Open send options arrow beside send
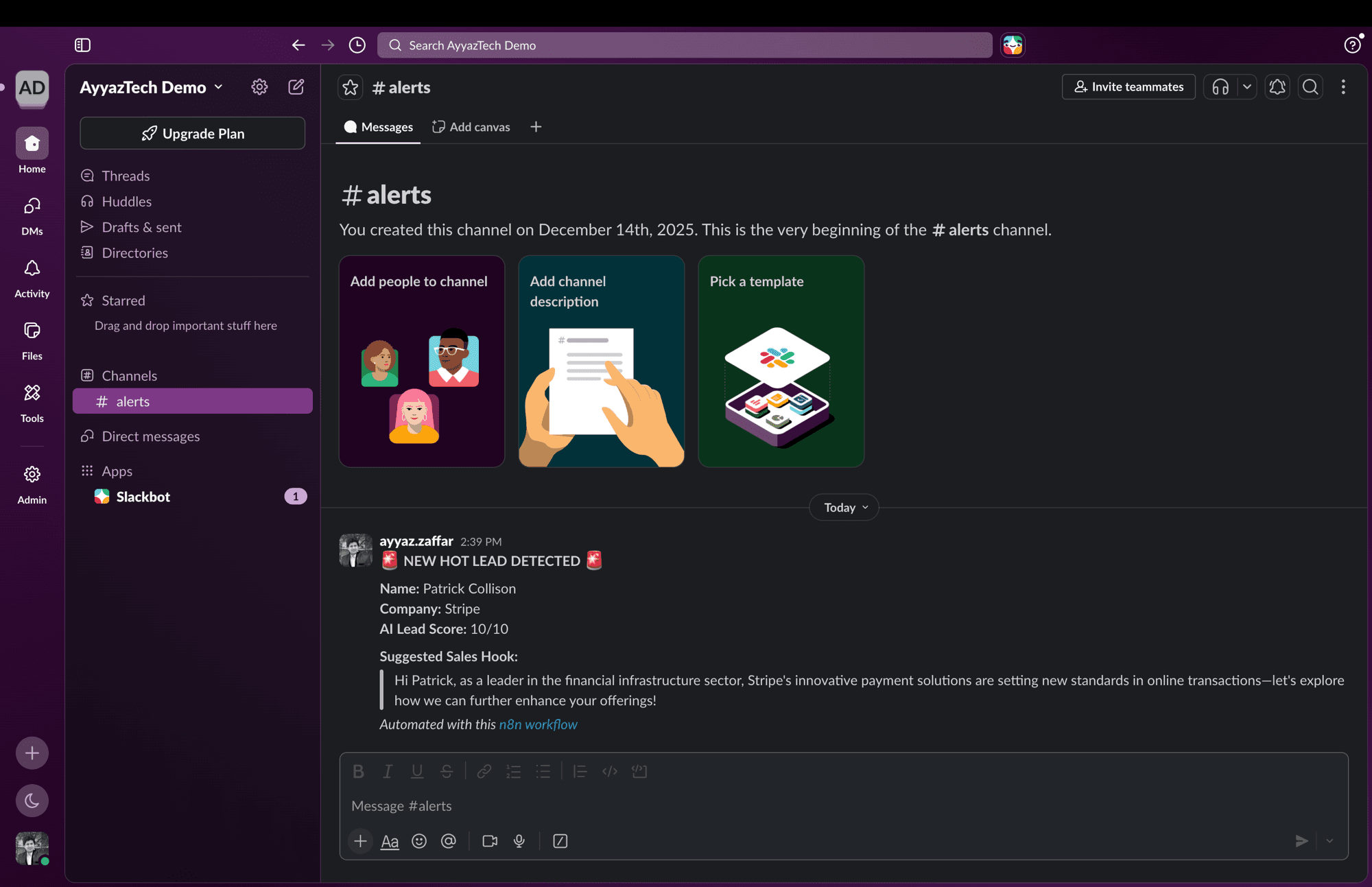Screen dimensions: 1372x887 point(1329,841)
